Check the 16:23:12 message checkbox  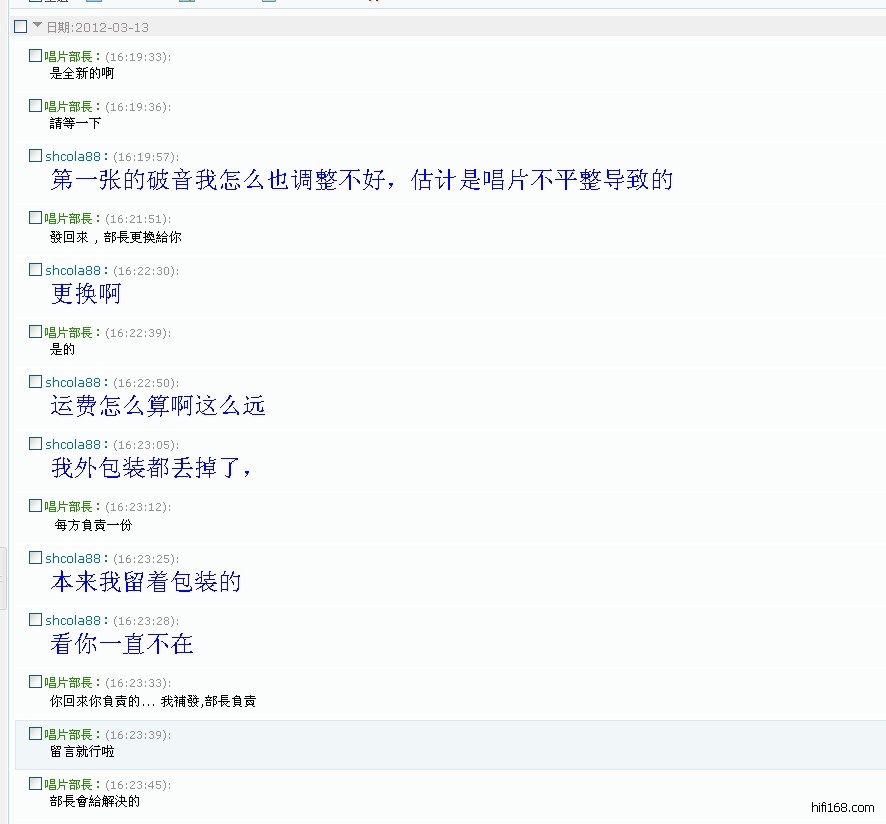point(36,506)
